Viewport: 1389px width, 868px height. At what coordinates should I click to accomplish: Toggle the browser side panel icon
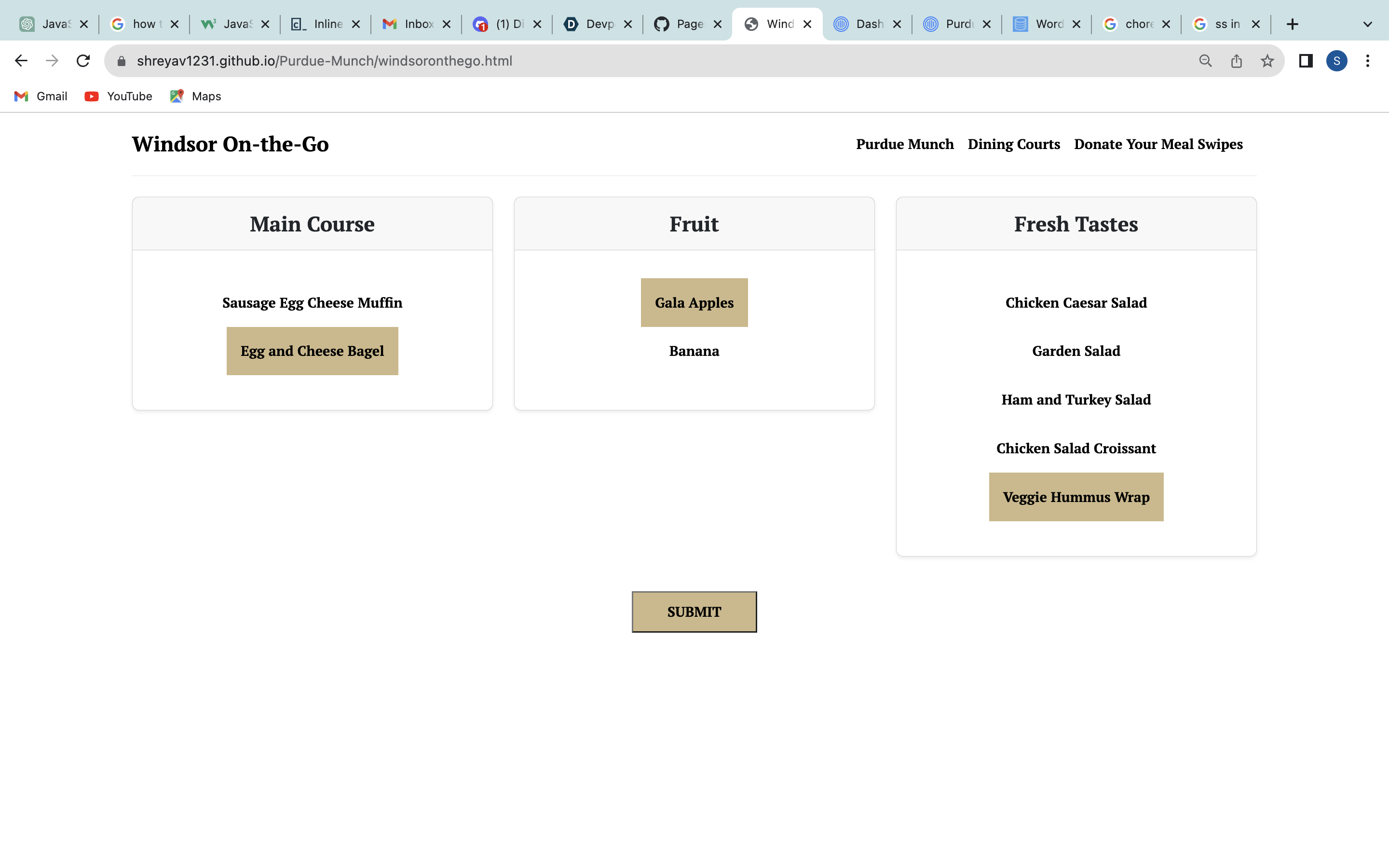[x=1306, y=61]
